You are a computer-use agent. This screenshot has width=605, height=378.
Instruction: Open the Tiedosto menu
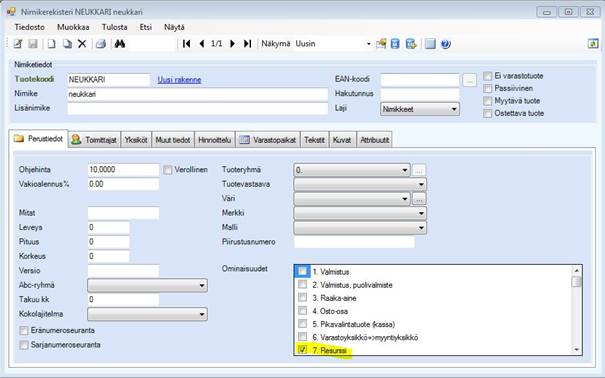click(29, 27)
